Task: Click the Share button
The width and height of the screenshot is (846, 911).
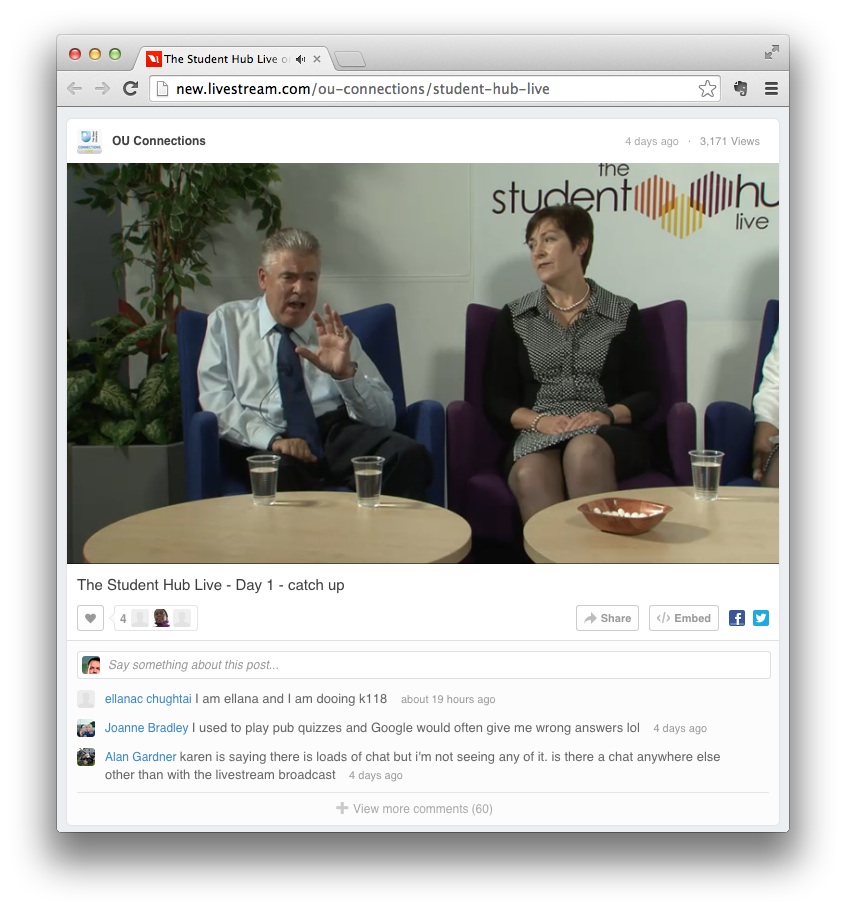Action: [607, 619]
